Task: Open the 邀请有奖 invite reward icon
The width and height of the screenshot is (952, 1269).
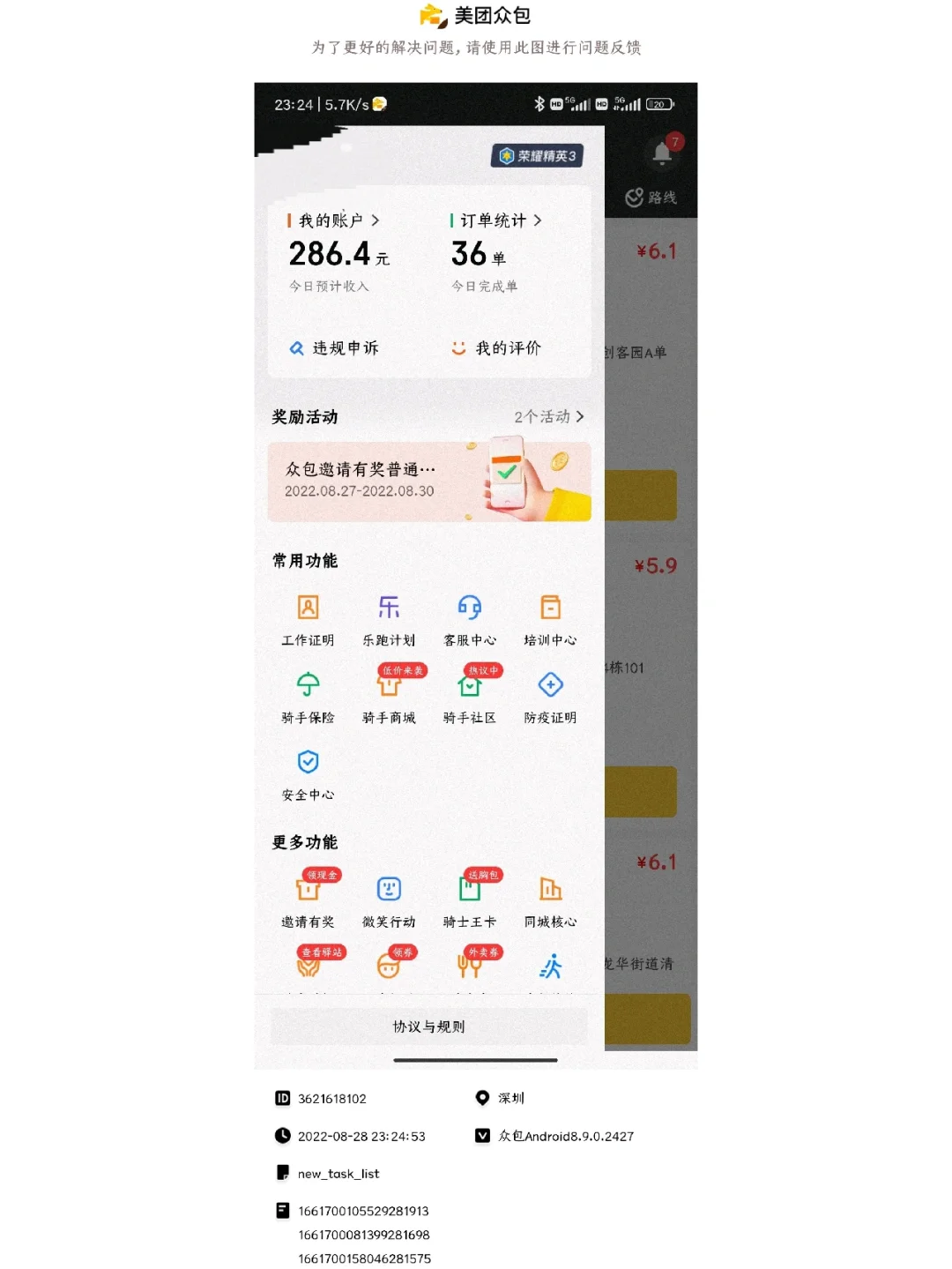Action: click(308, 889)
